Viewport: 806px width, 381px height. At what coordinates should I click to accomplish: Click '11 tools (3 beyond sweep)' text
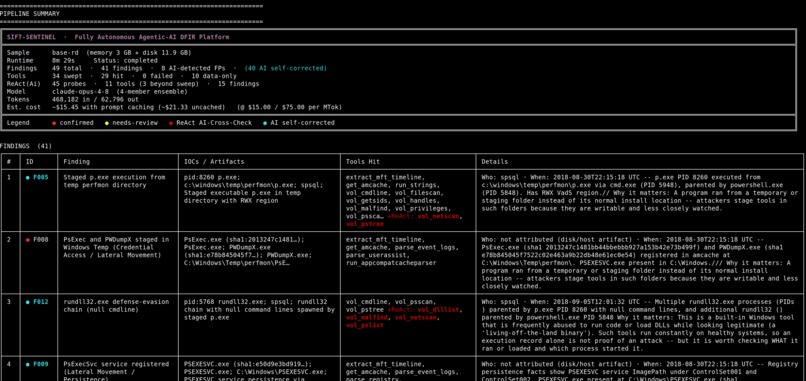[151, 84]
